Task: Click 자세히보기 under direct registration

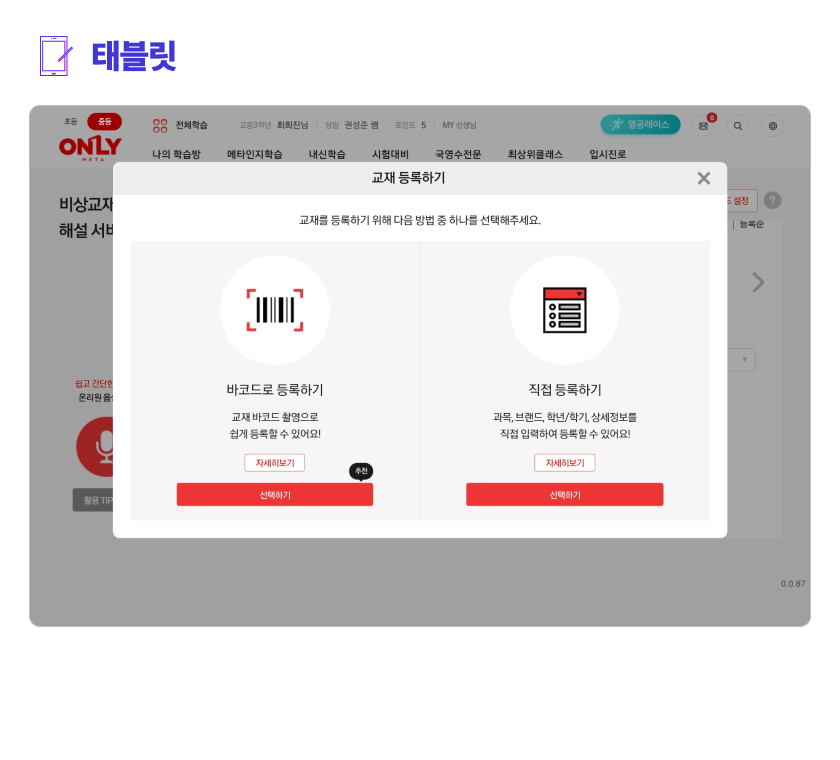Action: coord(565,463)
